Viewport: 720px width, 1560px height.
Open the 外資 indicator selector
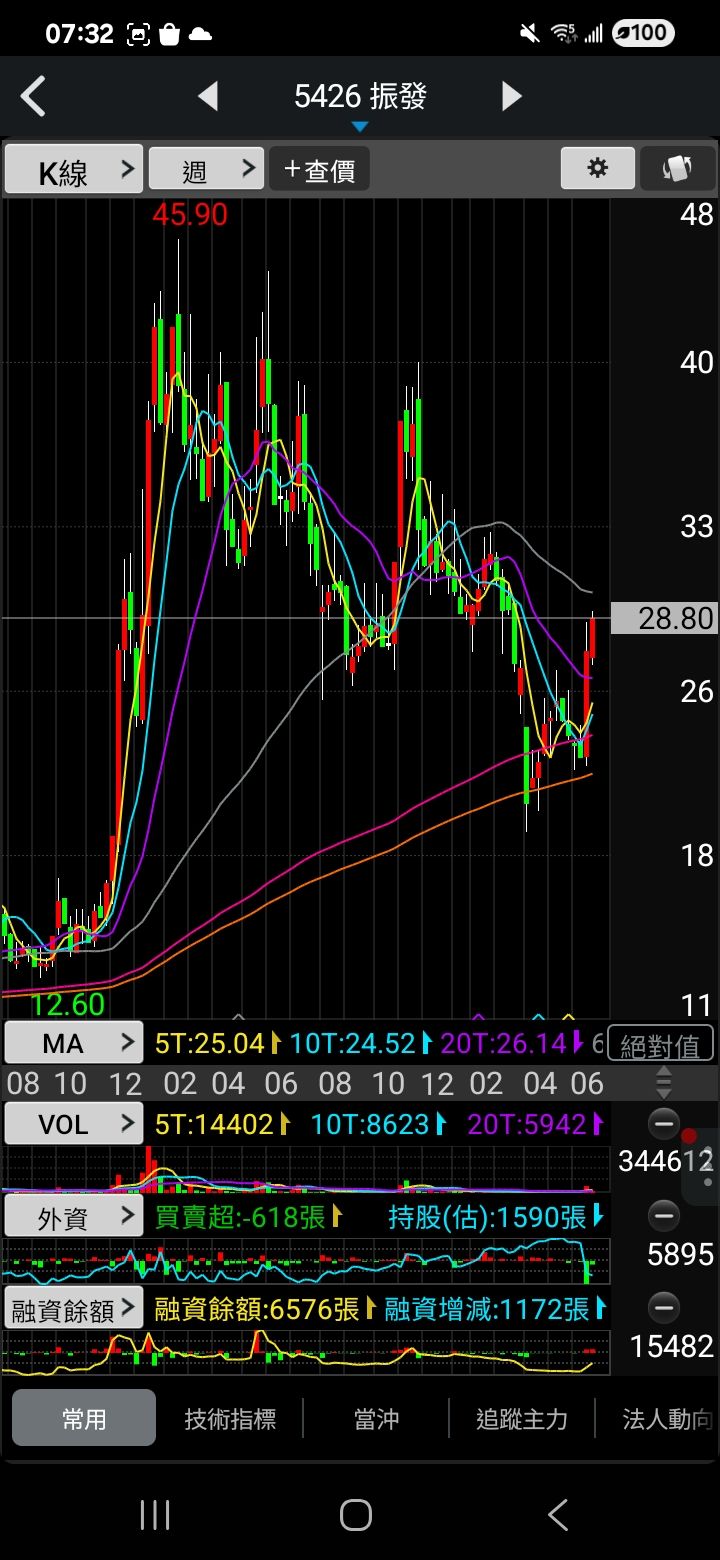pos(74,1216)
